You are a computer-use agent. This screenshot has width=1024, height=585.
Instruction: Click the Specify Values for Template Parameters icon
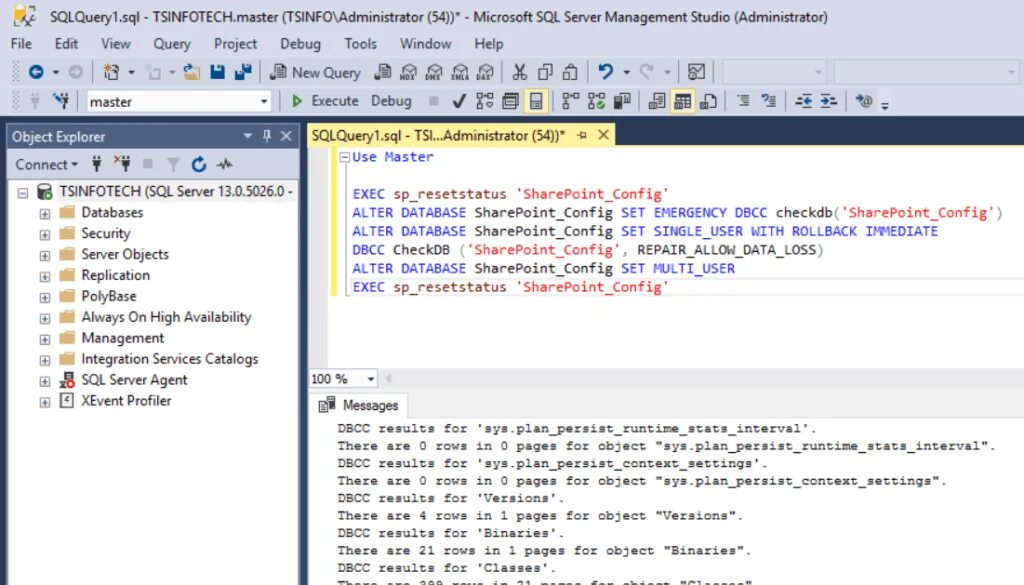click(863, 101)
